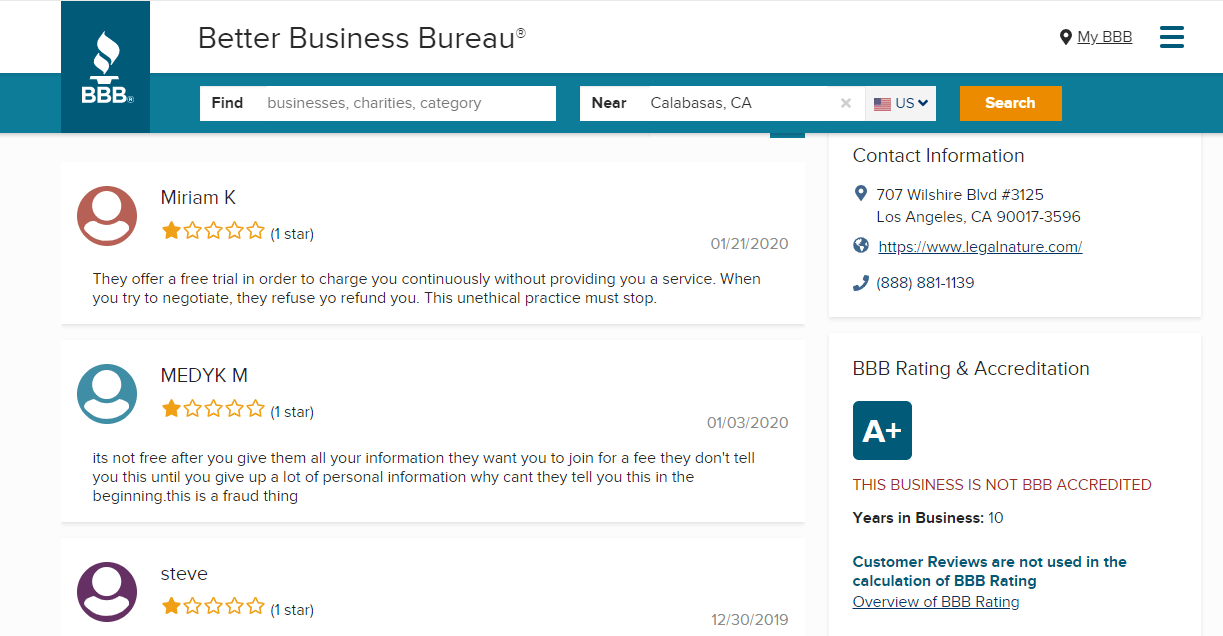
Task: Click the Better Business Bureau title
Action: [x=362, y=38]
